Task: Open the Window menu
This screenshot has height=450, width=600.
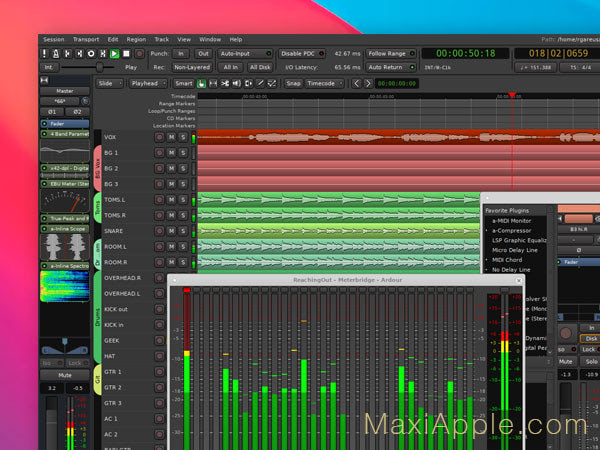Action: click(x=210, y=39)
